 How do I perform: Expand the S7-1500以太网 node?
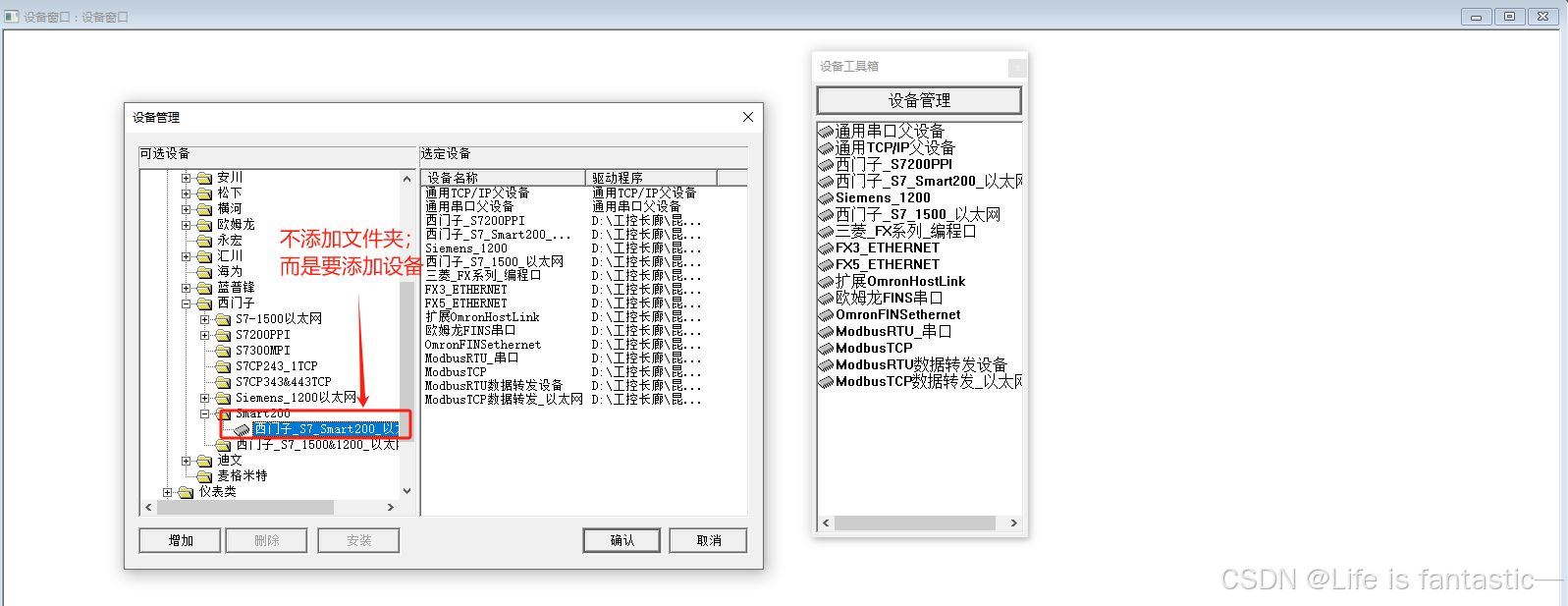point(205,319)
